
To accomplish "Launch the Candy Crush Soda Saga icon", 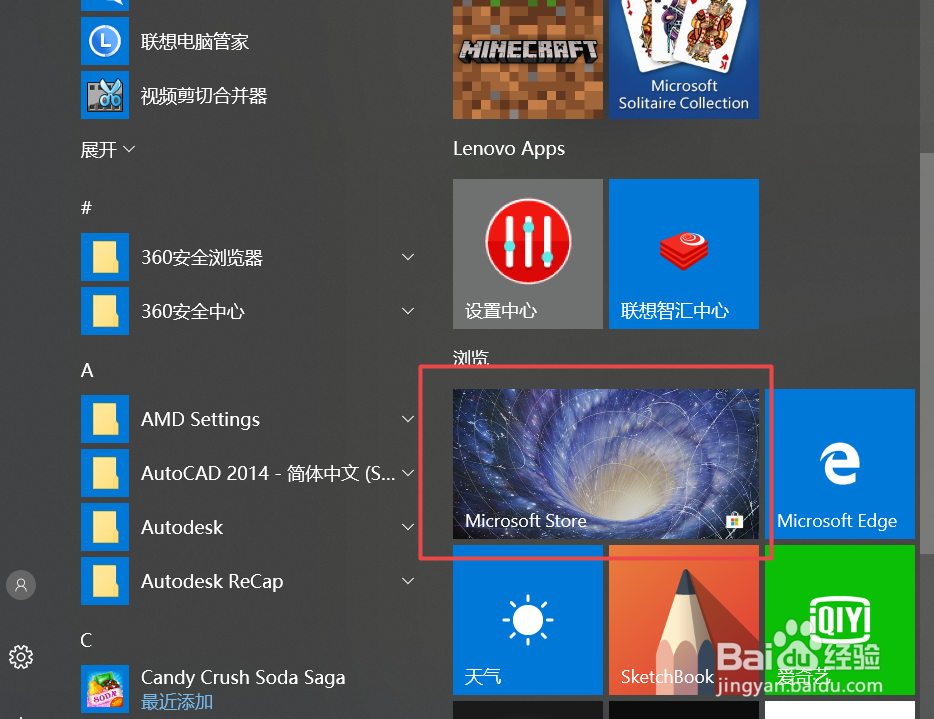I will 105,689.
